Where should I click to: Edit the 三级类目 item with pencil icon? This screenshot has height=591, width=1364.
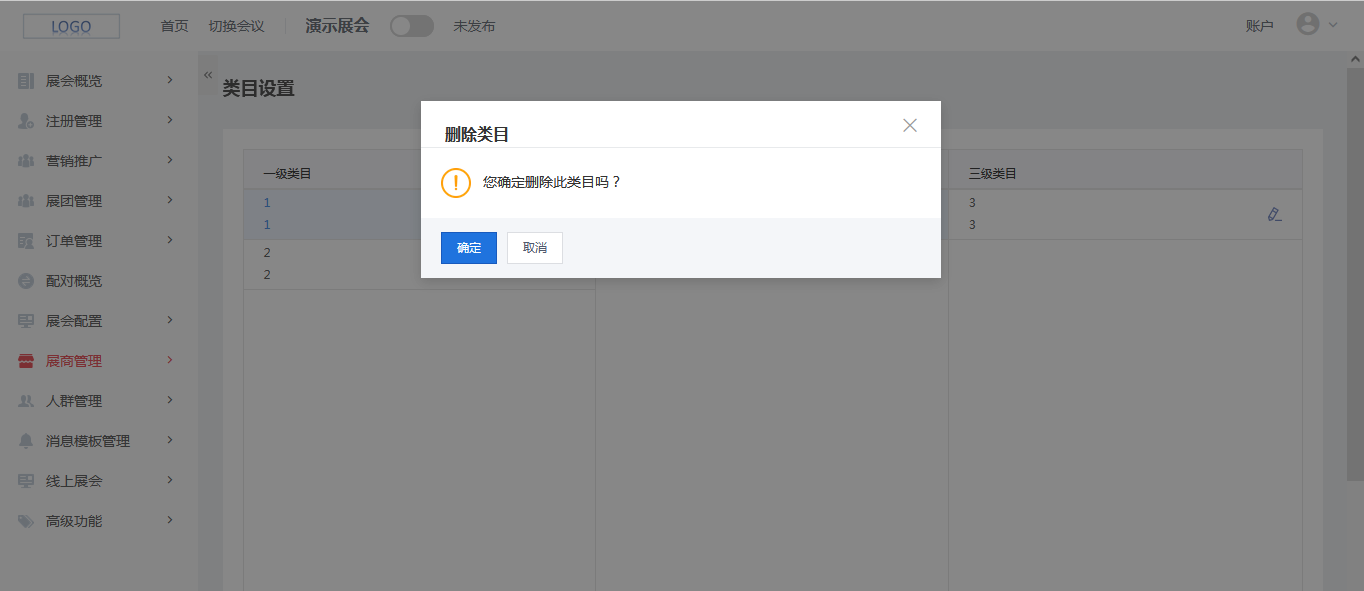[x=1274, y=214]
